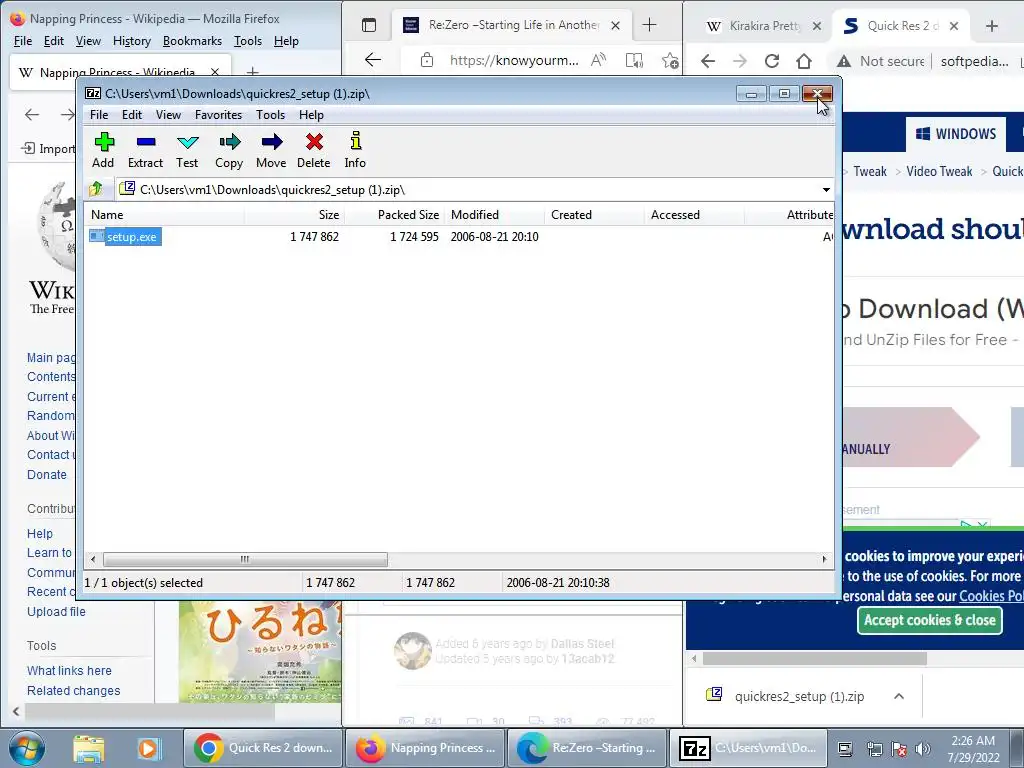Click the left scroll arrow in 7-Zip list
This screenshot has width=1024, height=768.
point(93,560)
